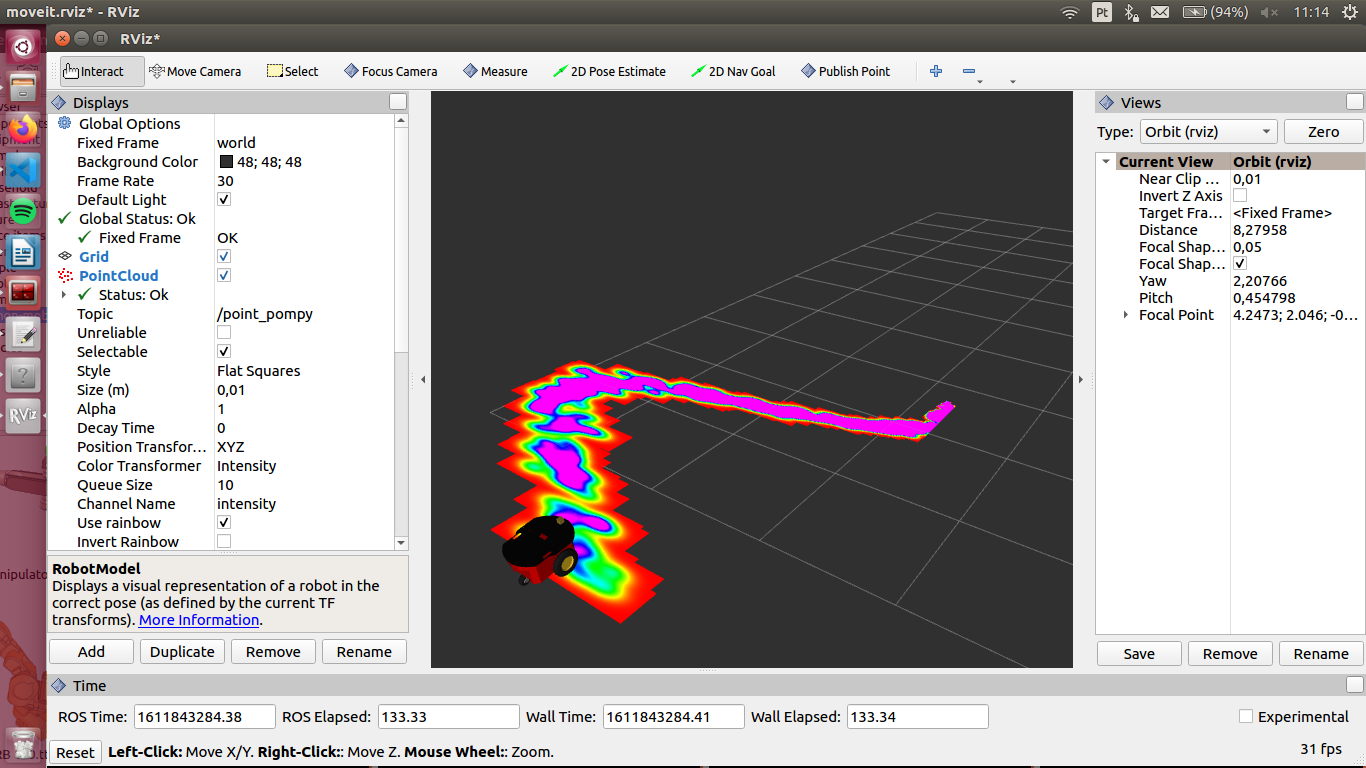Activate the Move Camera tool
The width and height of the screenshot is (1366, 768).
[195, 71]
